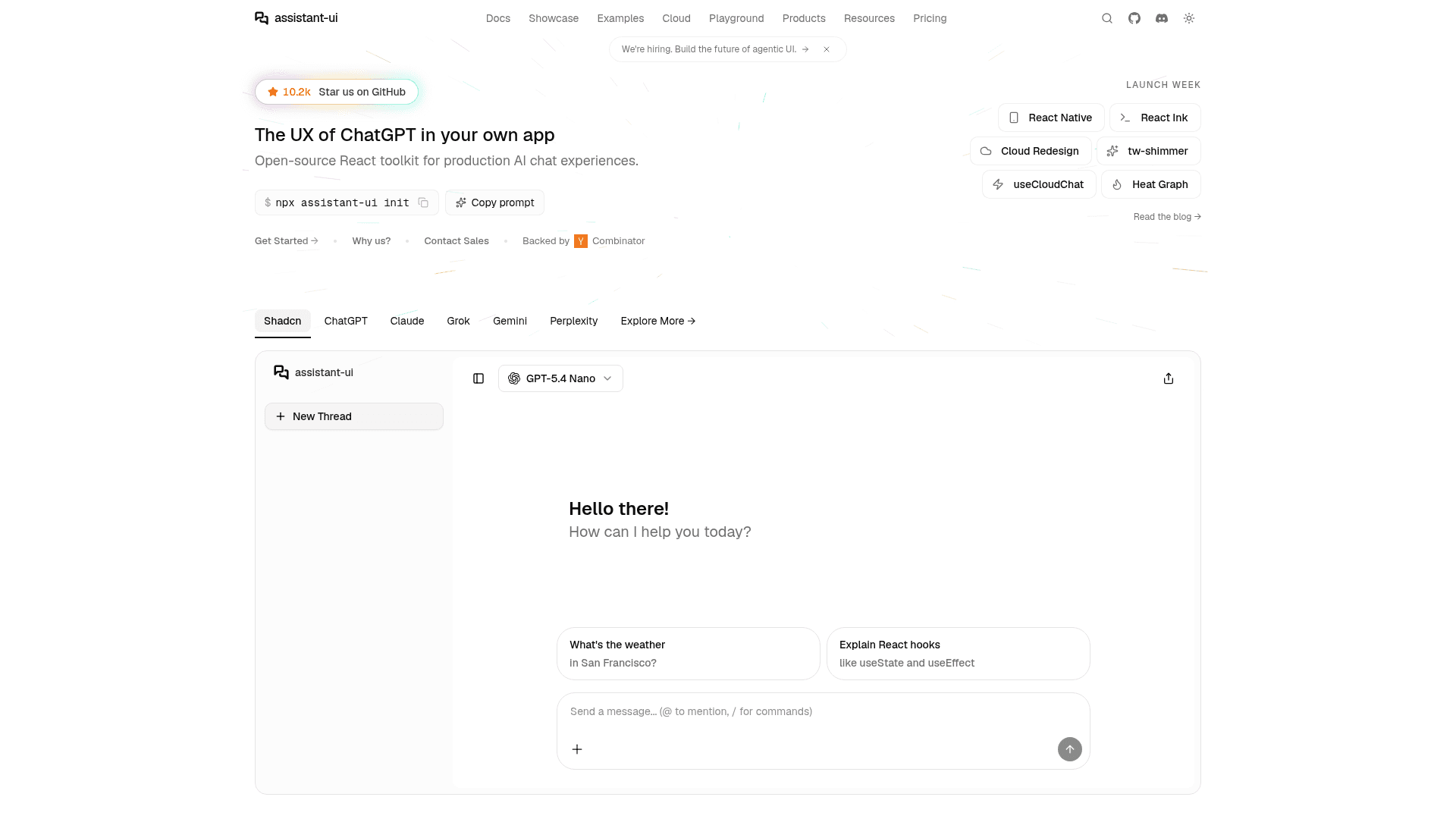The image size is (1456, 819).
Task: Send message with the arrow button
Action: 1070,749
